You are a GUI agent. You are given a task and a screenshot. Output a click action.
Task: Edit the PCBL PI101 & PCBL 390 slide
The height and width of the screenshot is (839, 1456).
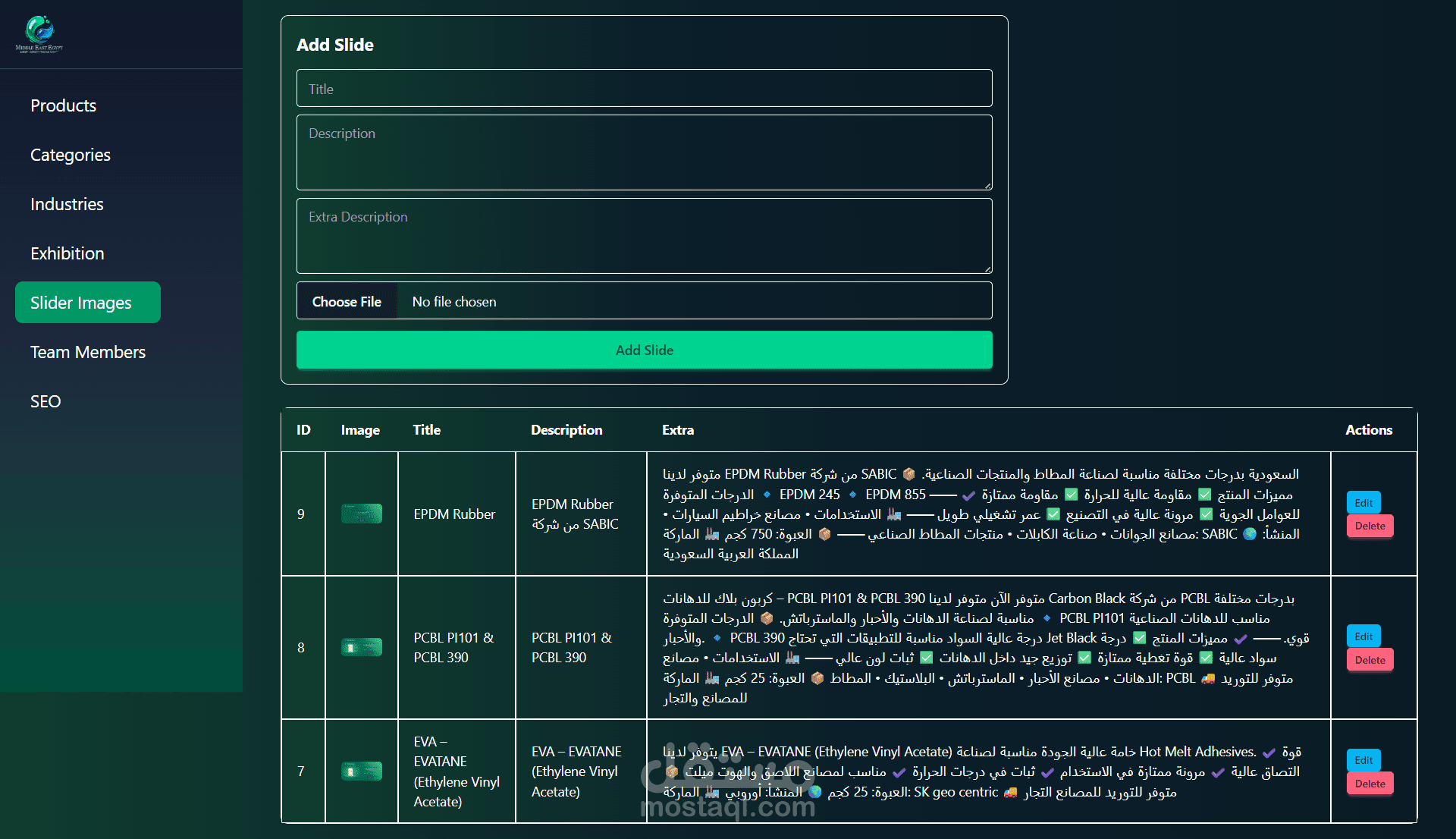point(1363,636)
